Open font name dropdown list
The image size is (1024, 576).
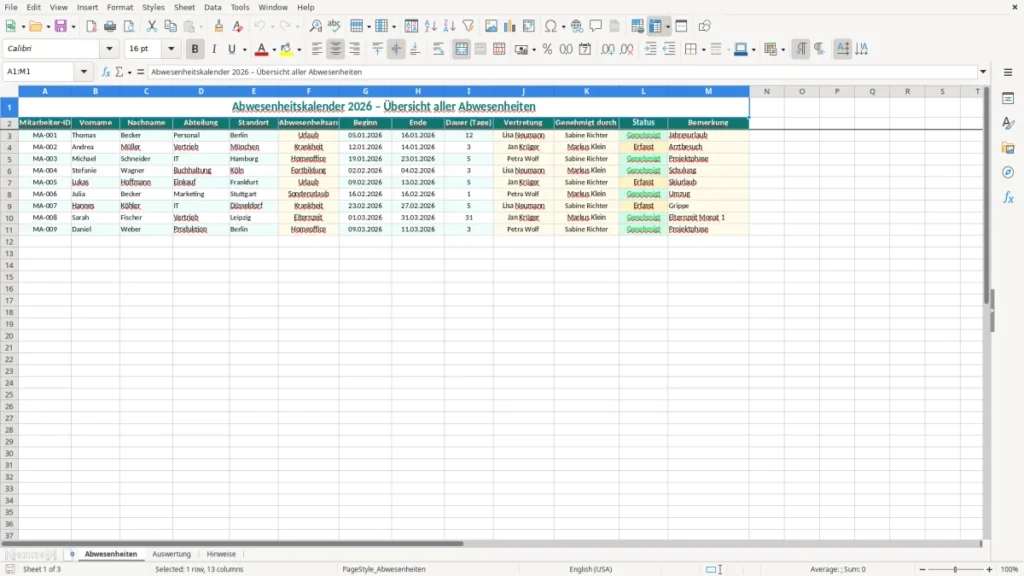(x=109, y=48)
